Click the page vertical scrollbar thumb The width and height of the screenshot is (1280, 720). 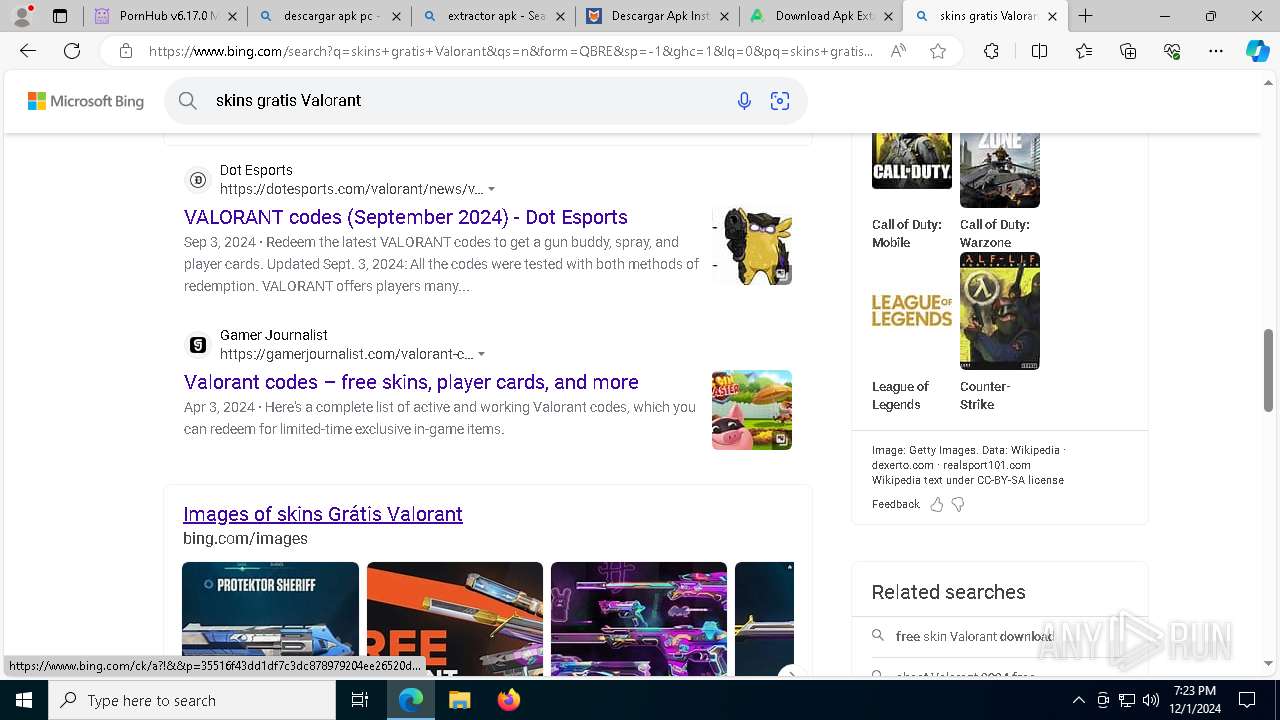(1269, 370)
